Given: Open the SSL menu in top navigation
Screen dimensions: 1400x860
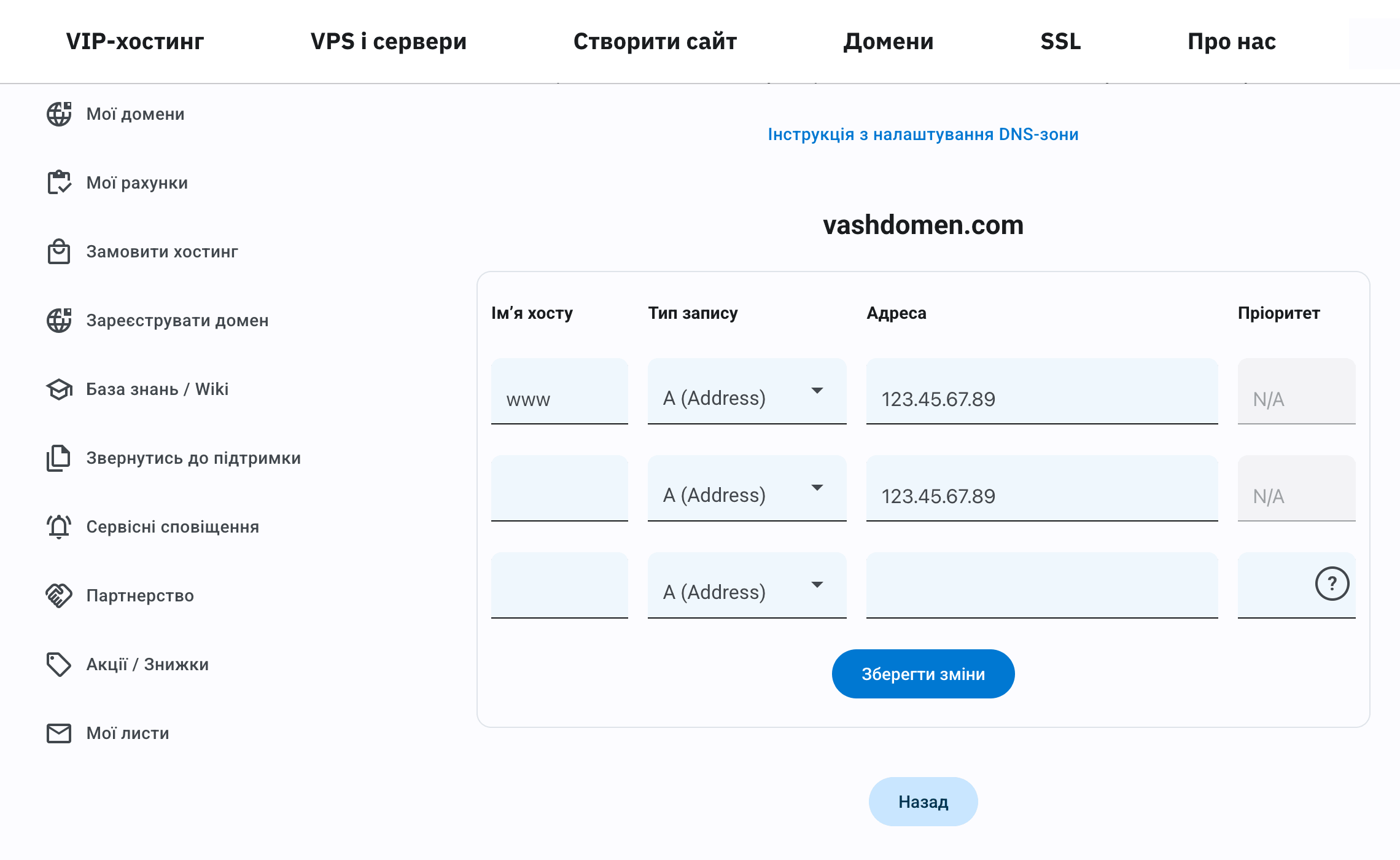Looking at the screenshot, I should coord(1060,41).
